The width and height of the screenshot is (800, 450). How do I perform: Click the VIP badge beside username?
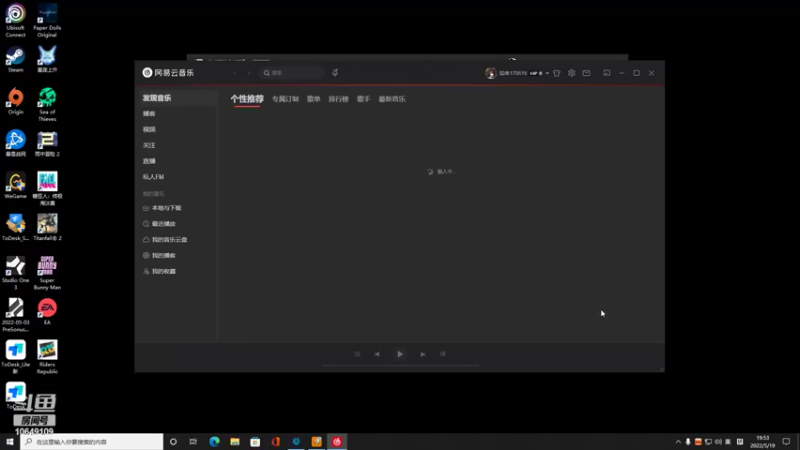point(536,73)
